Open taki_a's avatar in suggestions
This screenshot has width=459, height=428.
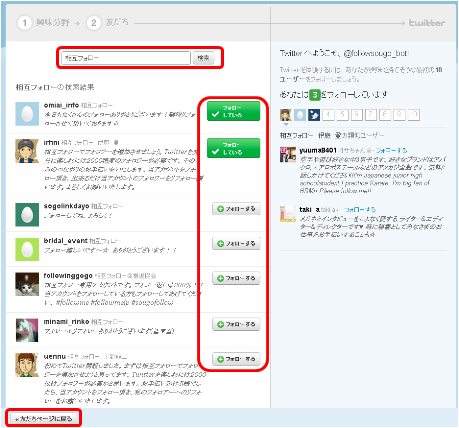(x=288, y=214)
